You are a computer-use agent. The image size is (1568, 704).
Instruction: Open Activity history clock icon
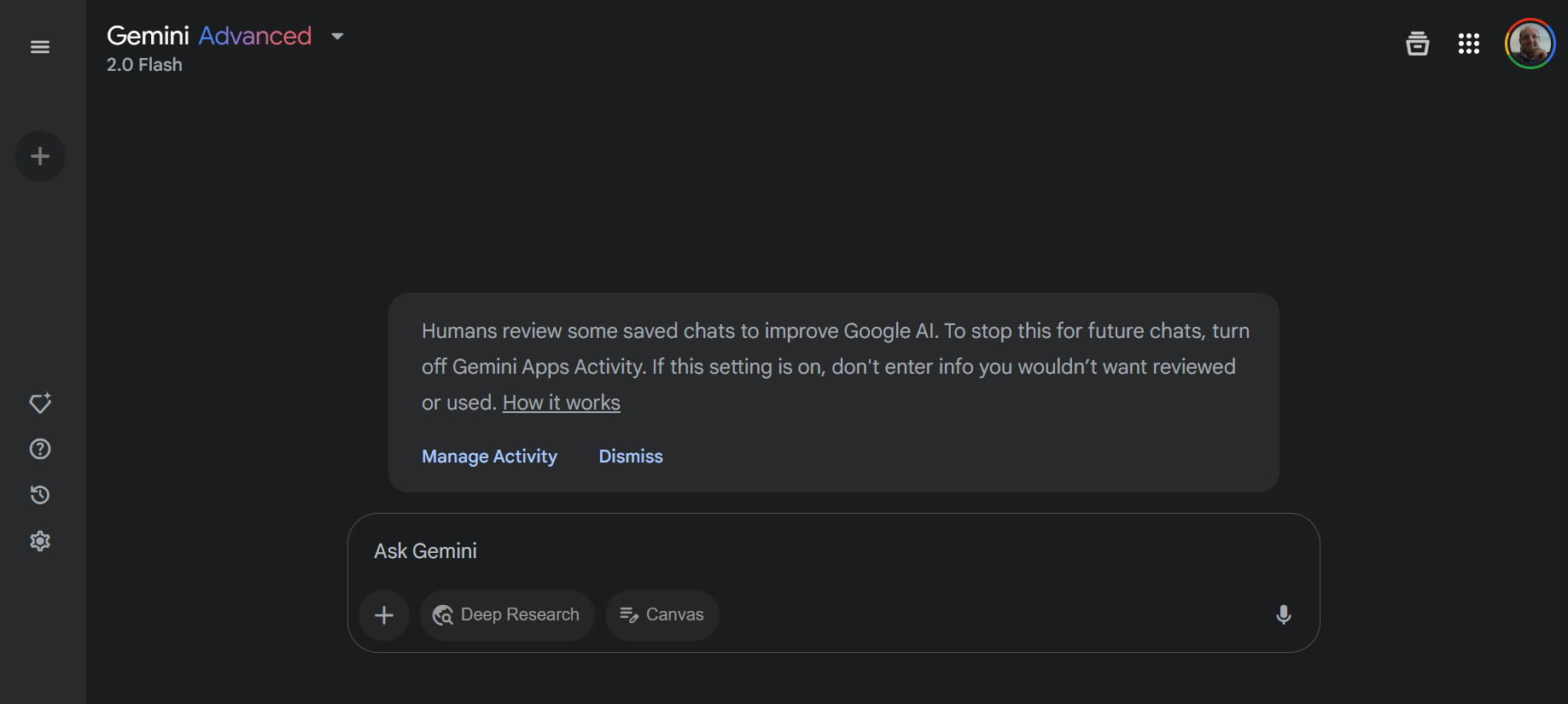(x=40, y=495)
